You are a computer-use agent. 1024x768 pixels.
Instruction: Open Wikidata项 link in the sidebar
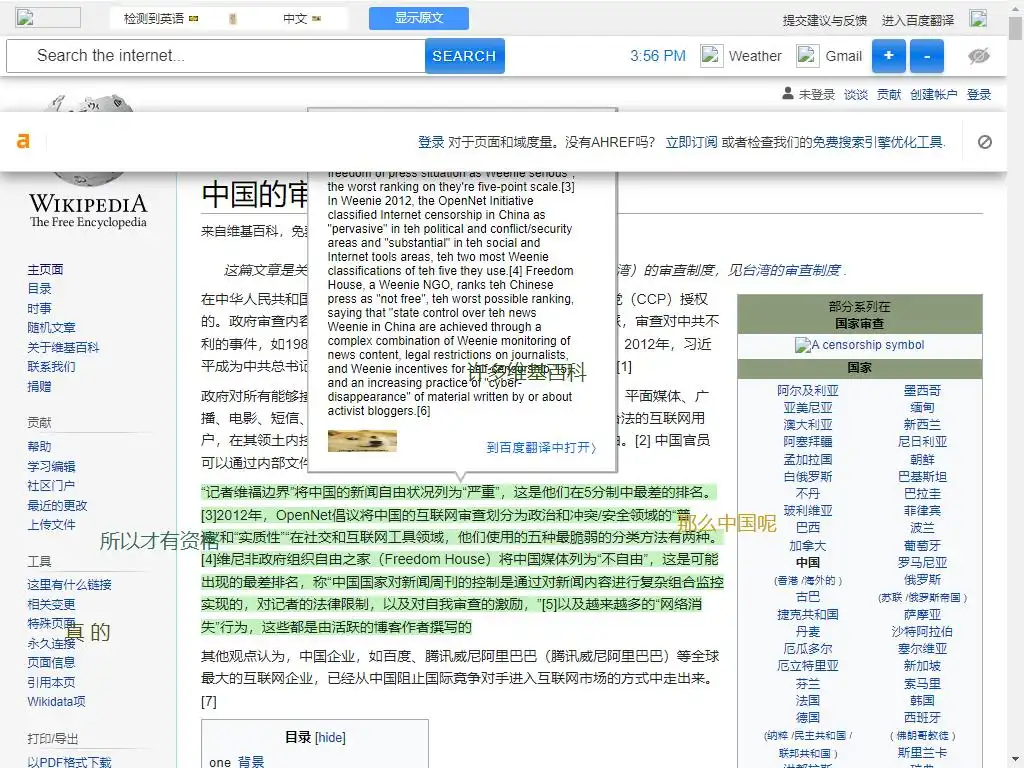(x=57, y=701)
